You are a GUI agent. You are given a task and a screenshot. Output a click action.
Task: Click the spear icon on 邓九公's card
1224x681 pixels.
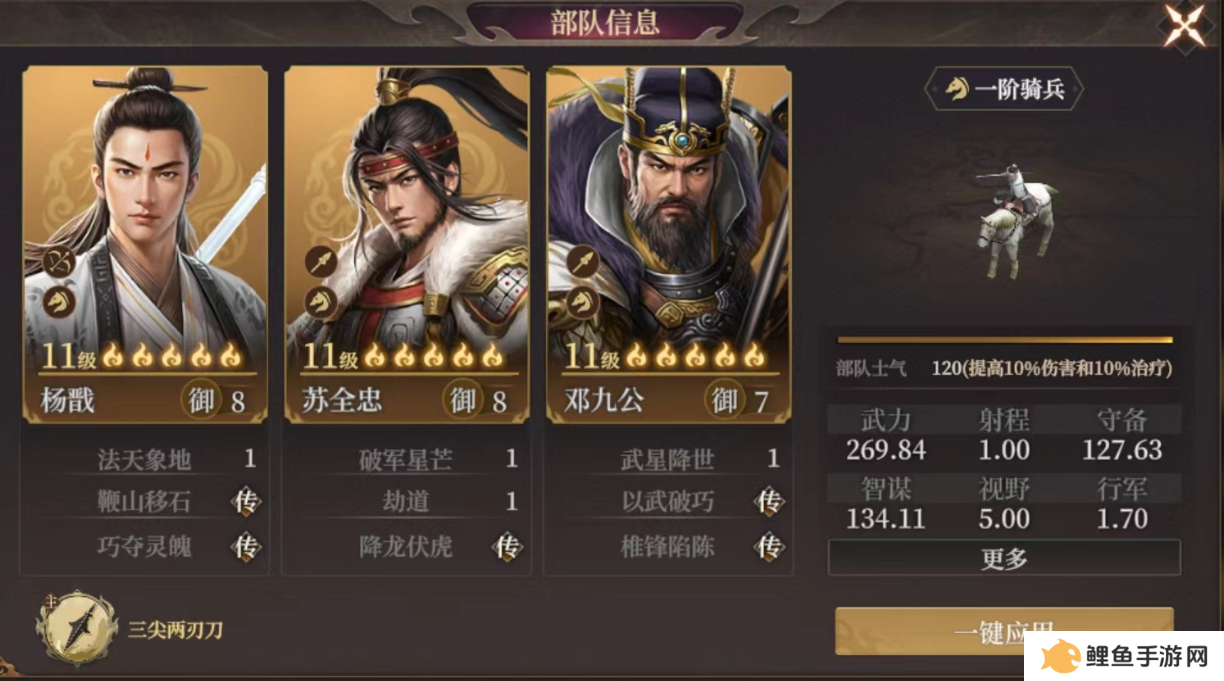tap(582, 263)
